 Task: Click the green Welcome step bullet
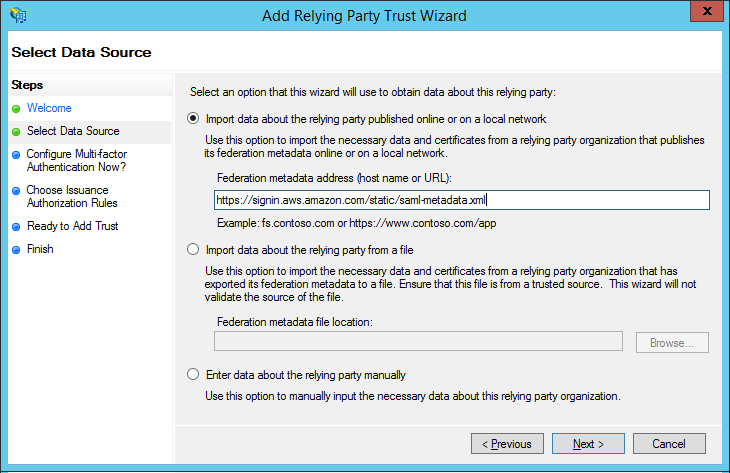click(16, 109)
